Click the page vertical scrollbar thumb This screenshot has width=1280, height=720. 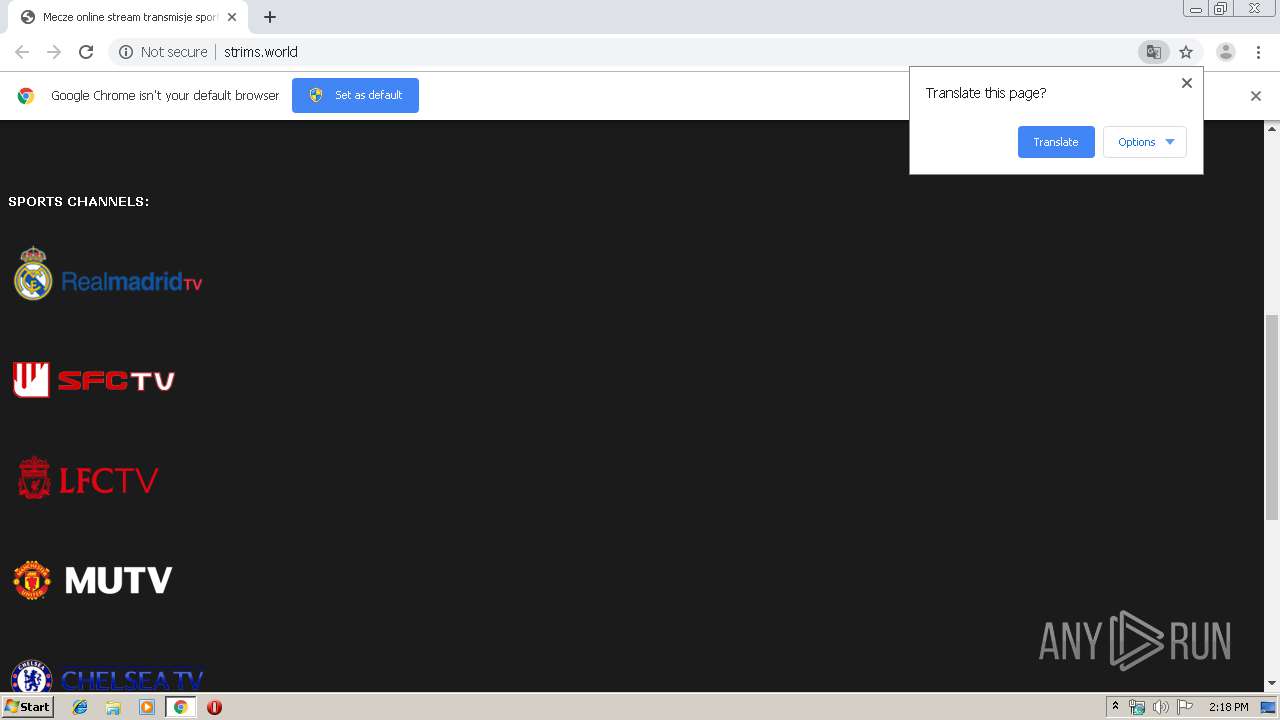pos(1272,417)
